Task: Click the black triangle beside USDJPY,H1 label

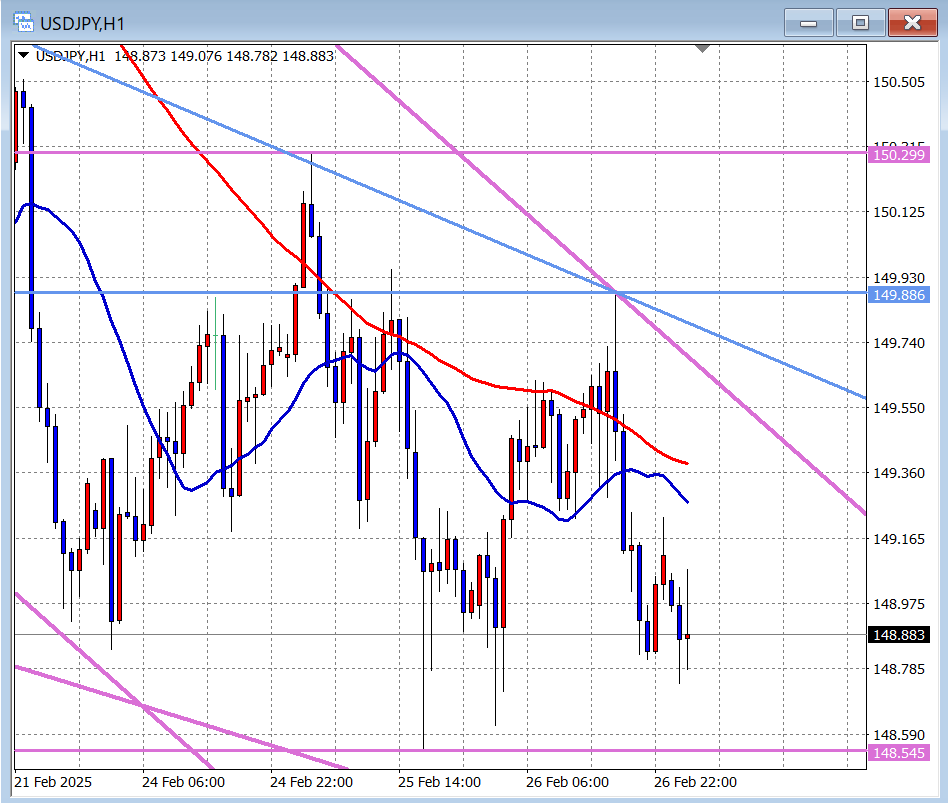Action: click(24, 56)
